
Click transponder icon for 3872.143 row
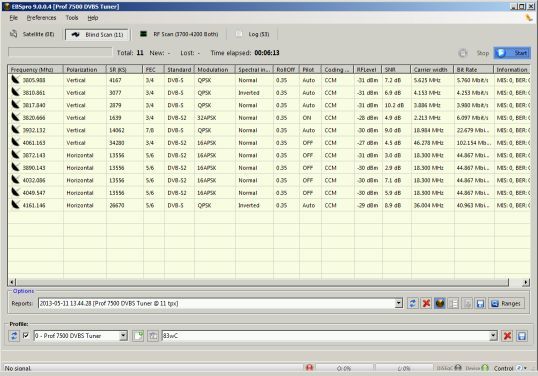[x=15, y=155]
